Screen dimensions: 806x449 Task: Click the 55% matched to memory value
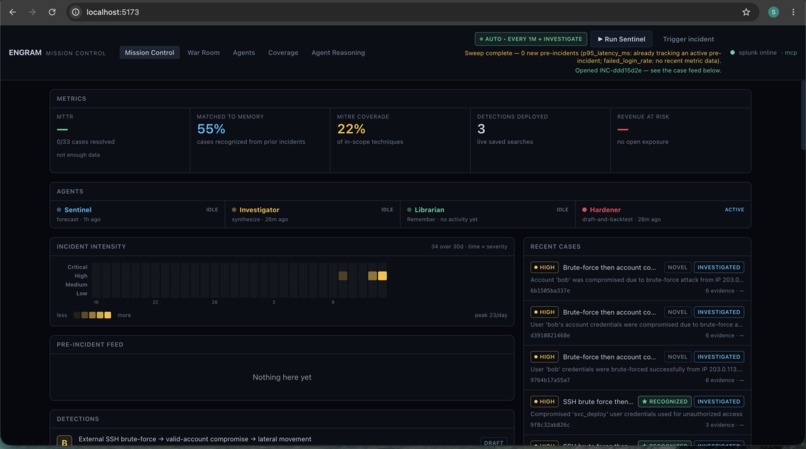pos(211,129)
